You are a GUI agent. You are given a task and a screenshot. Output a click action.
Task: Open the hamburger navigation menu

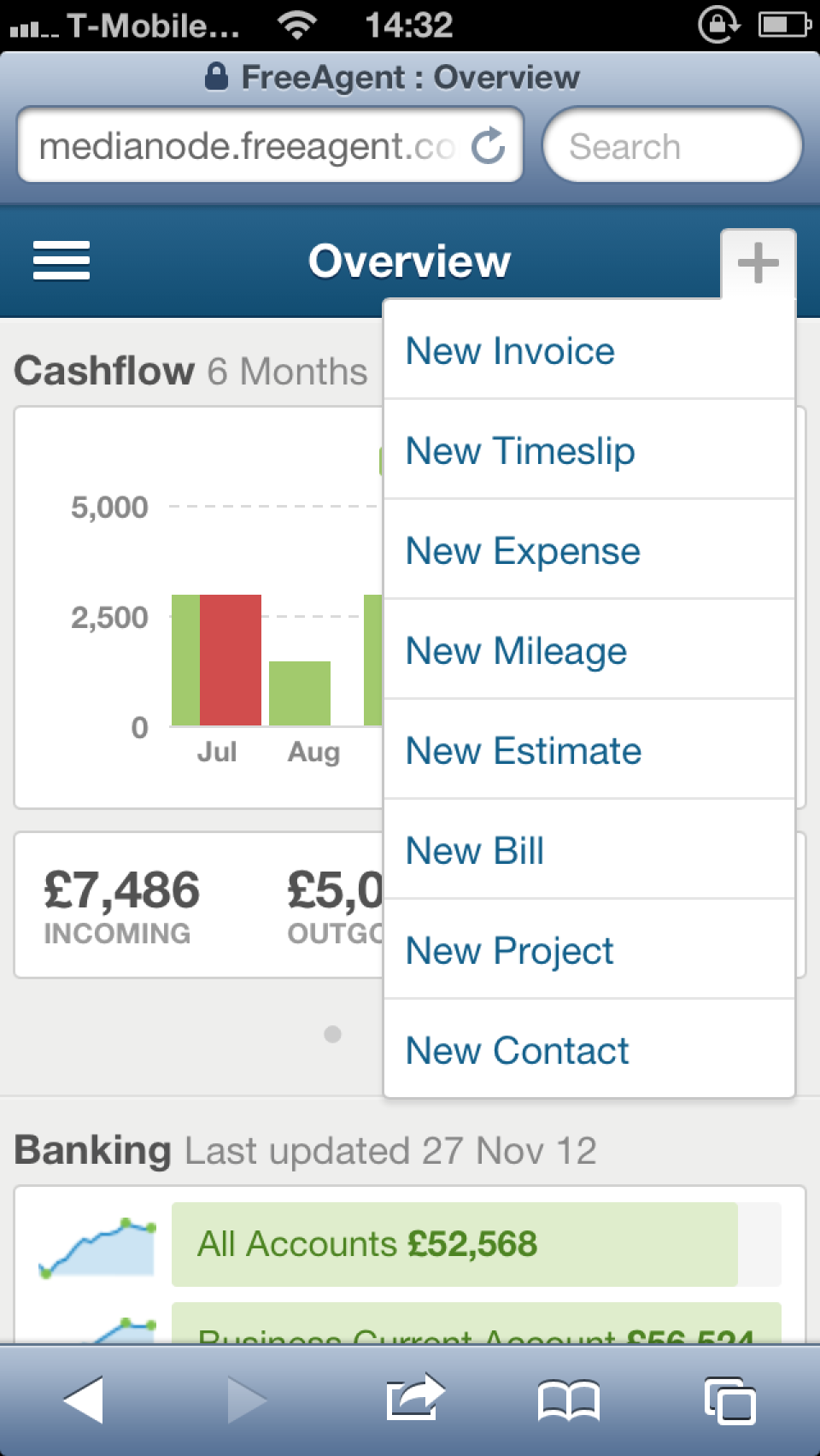click(x=61, y=261)
